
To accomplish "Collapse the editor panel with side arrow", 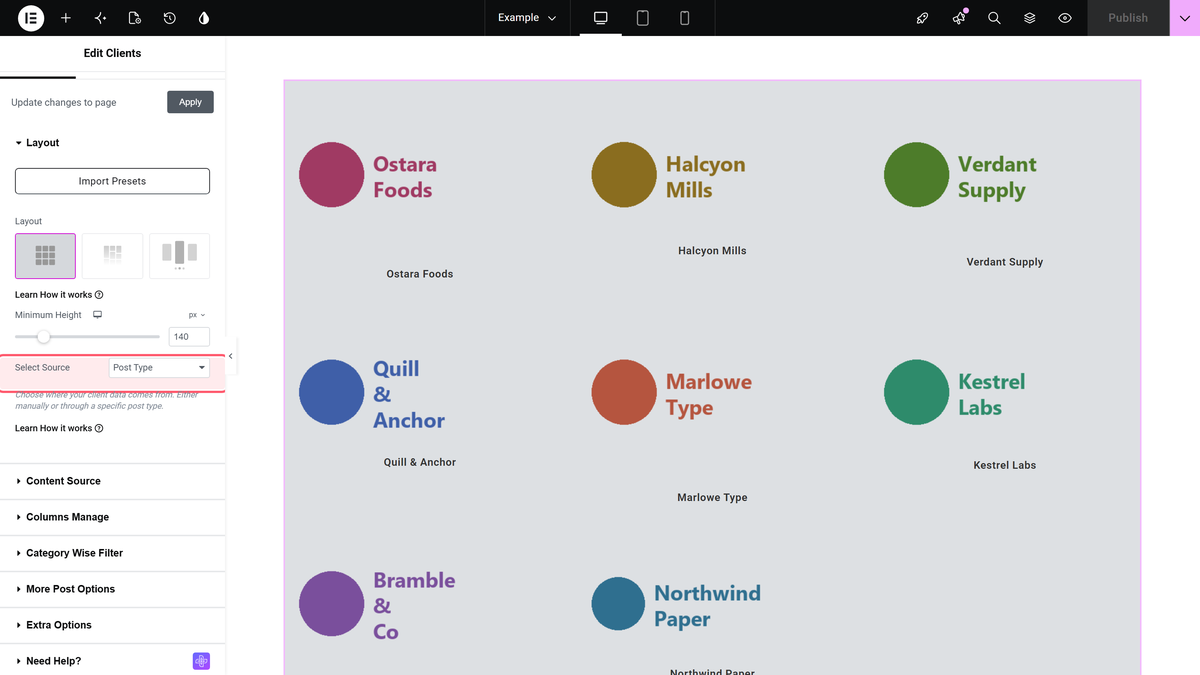I will [231, 356].
